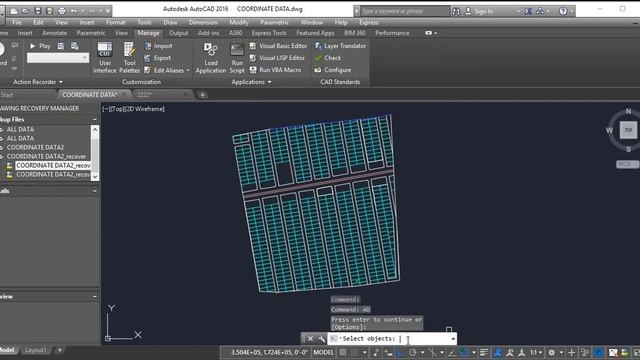Click the Export customization icon

click(148, 58)
